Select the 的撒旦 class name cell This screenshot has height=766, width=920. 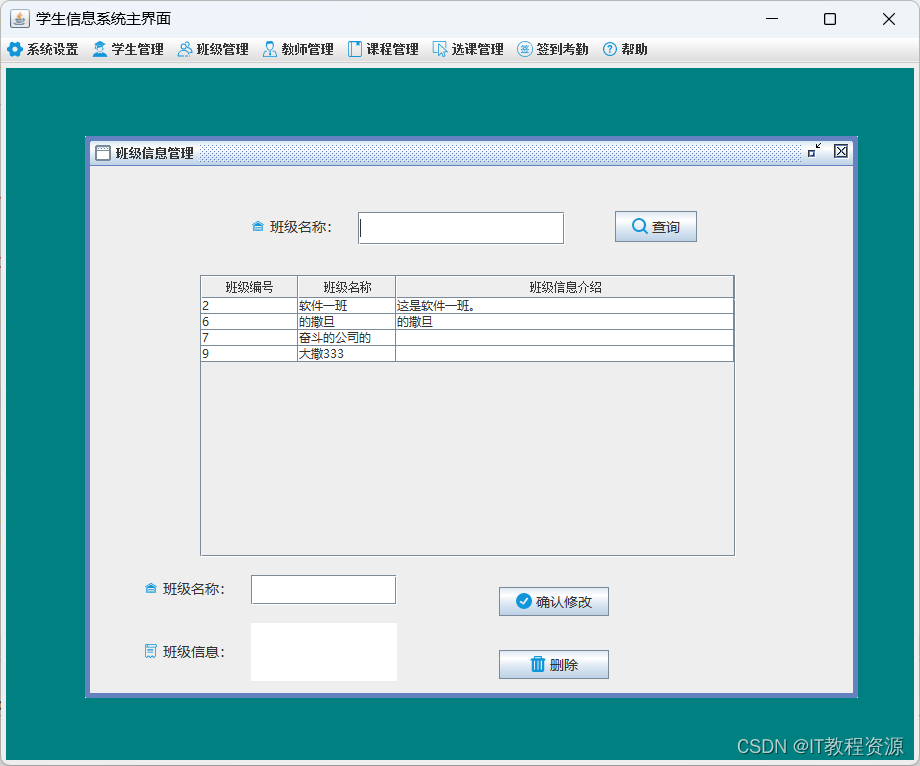coord(347,321)
